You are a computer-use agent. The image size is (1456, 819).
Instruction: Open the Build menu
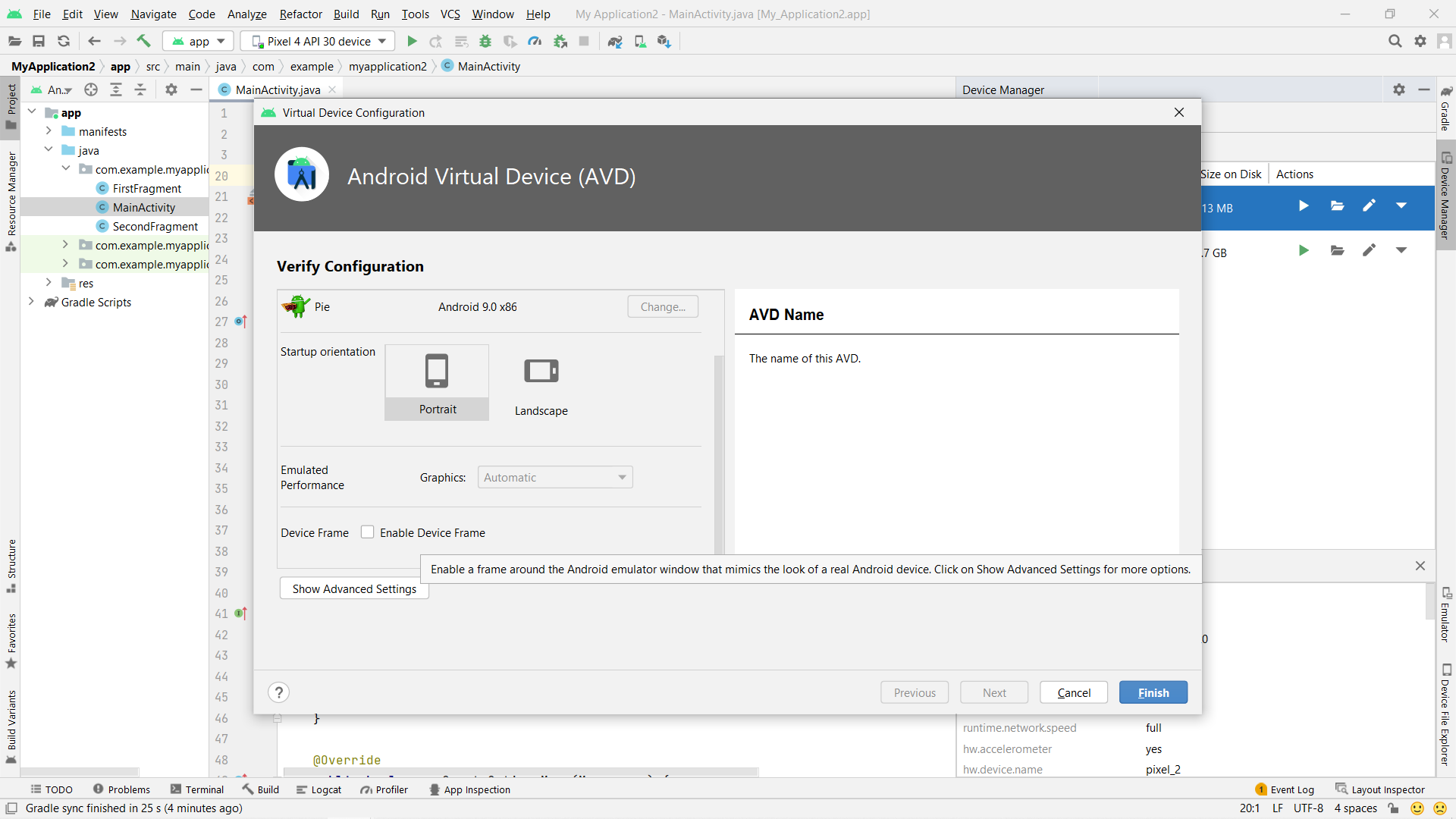(346, 14)
